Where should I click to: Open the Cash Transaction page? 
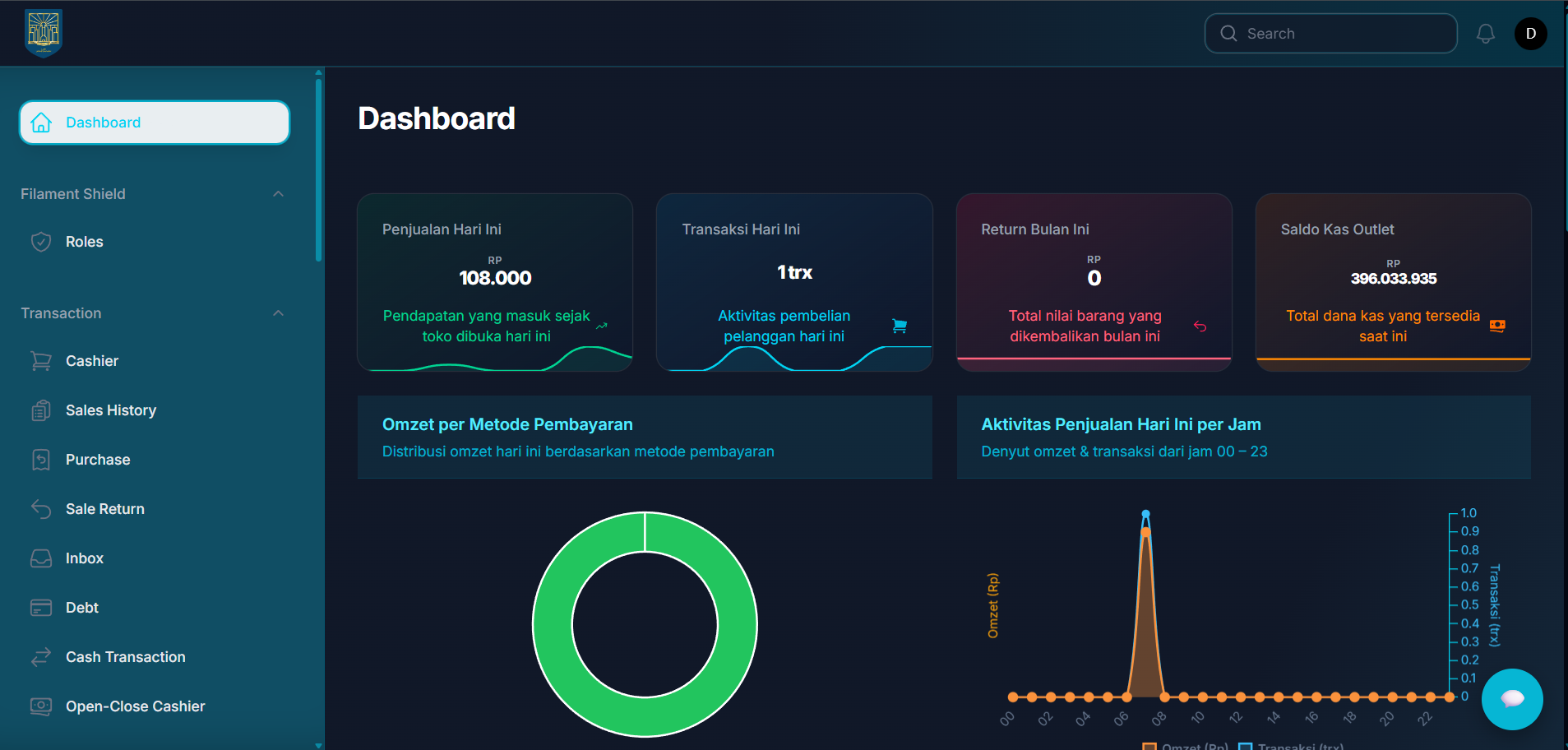[x=125, y=657]
